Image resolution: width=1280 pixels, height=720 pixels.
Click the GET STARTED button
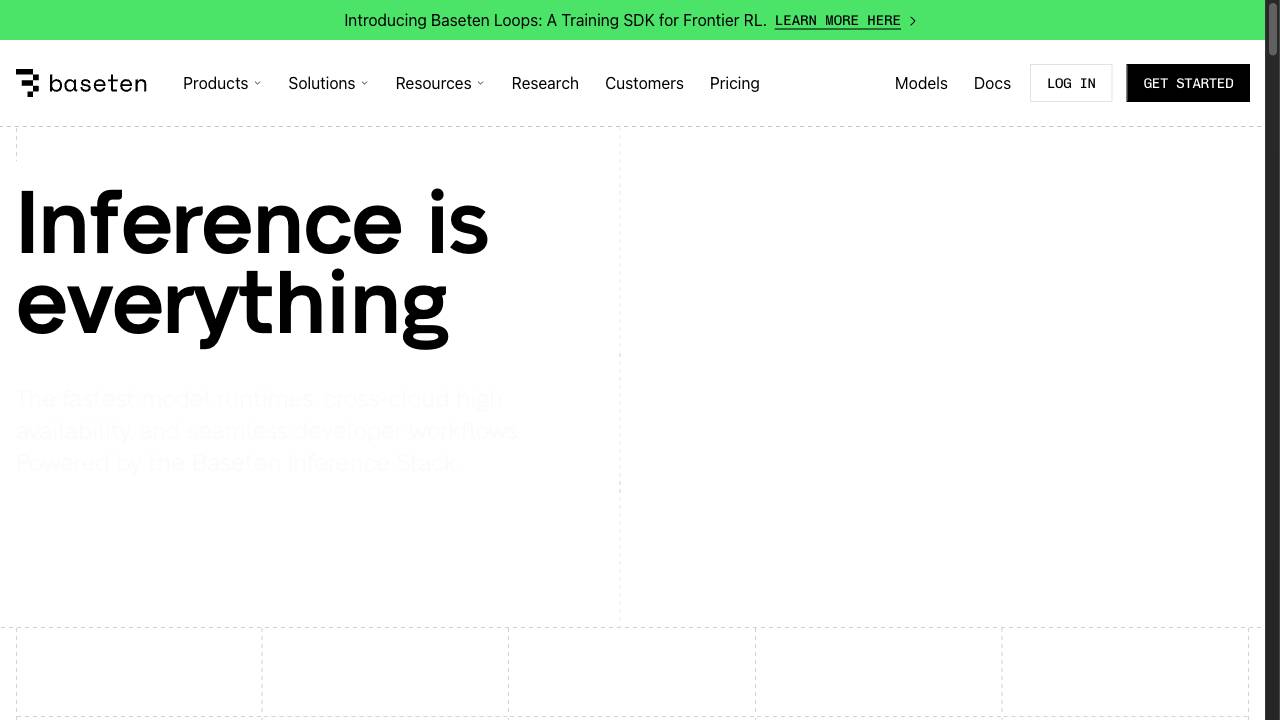click(1188, 83)
